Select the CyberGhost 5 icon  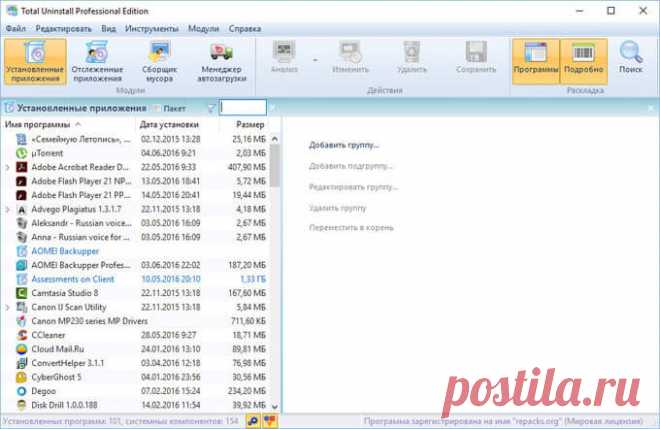21,377
